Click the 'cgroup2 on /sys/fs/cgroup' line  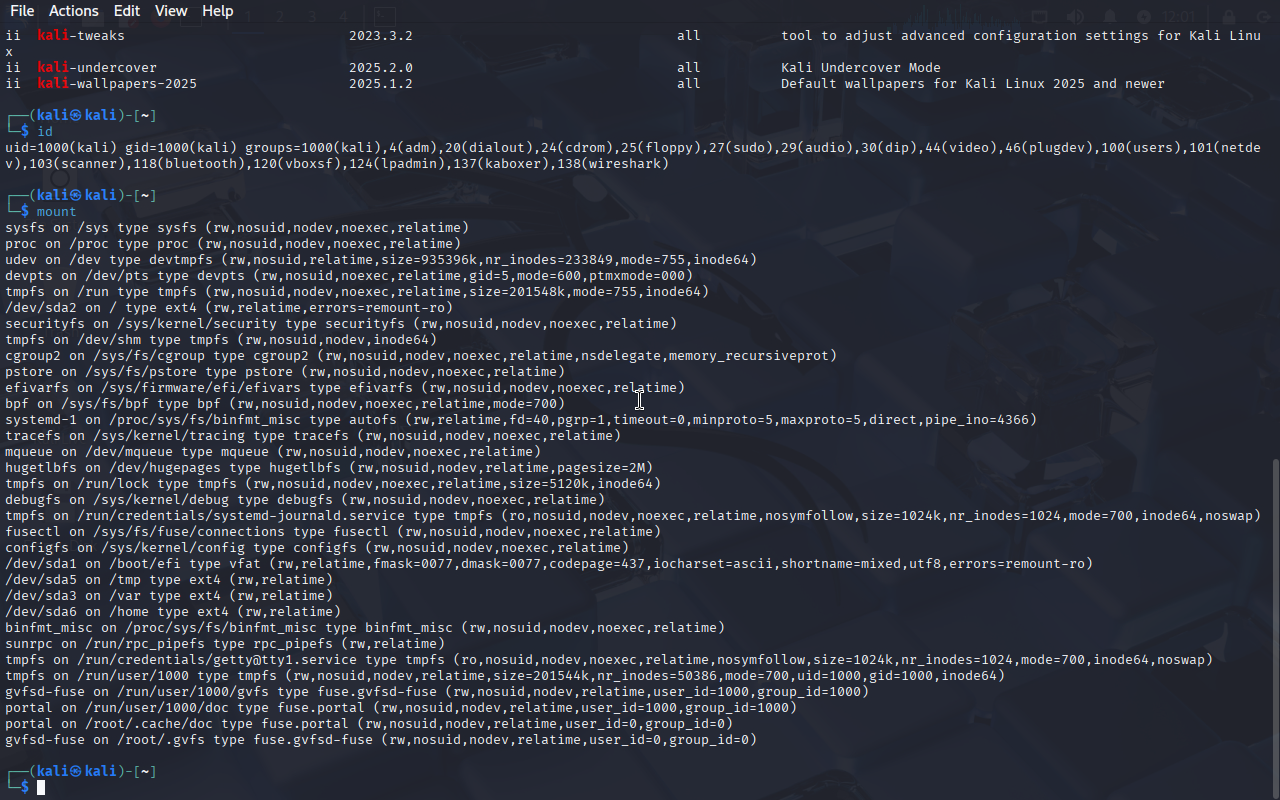(421, 356)
